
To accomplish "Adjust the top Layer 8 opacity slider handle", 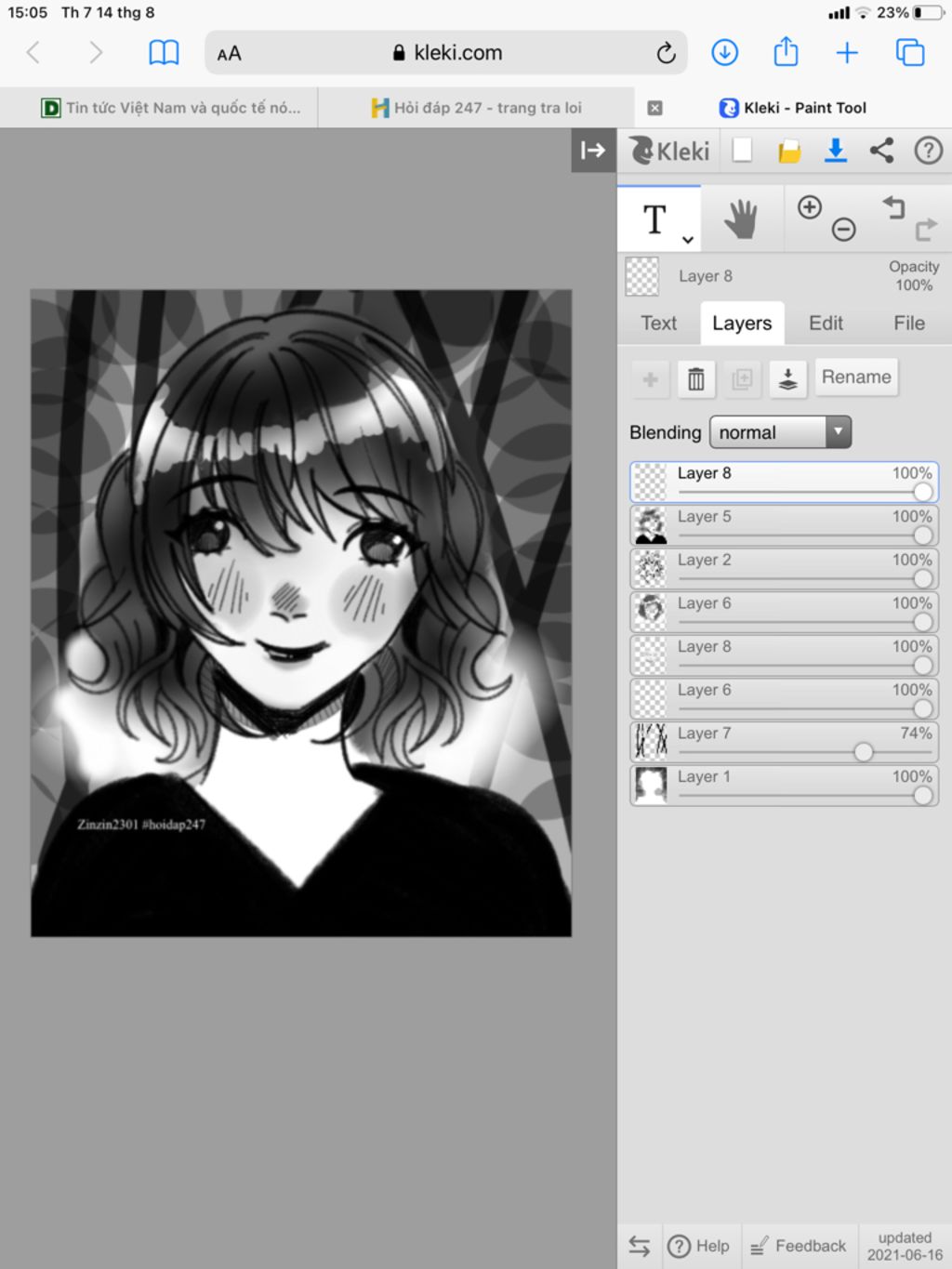I will (923, 492).
